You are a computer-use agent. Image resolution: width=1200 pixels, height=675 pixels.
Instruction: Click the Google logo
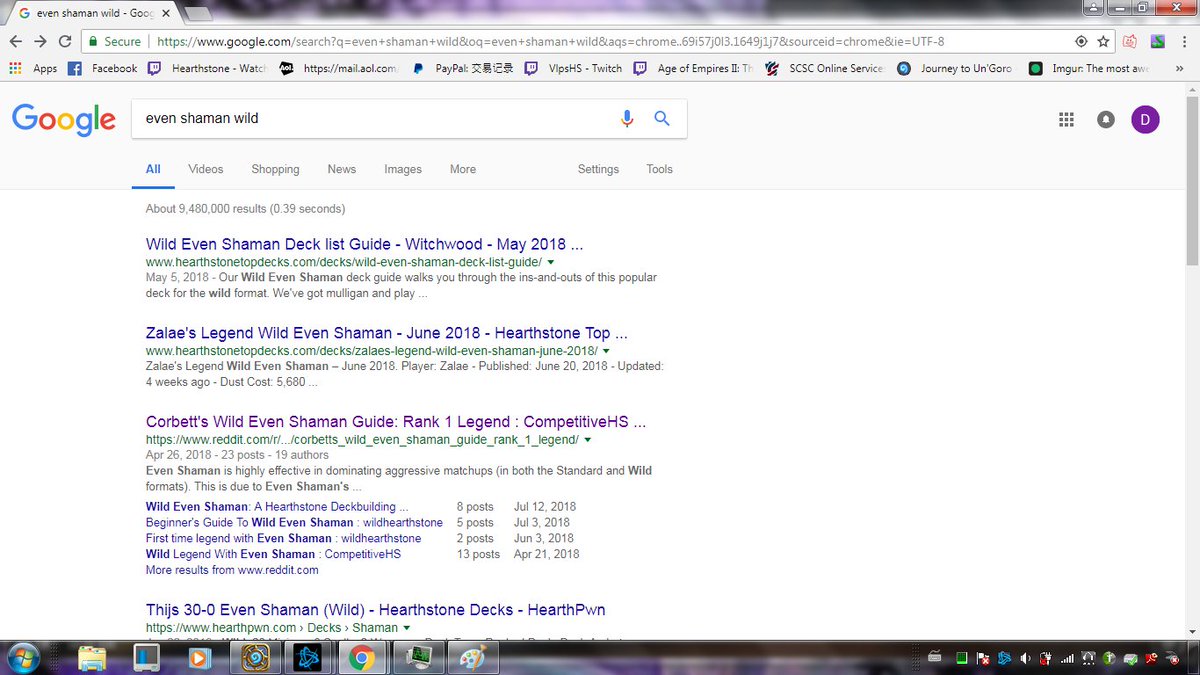[64, 119]
